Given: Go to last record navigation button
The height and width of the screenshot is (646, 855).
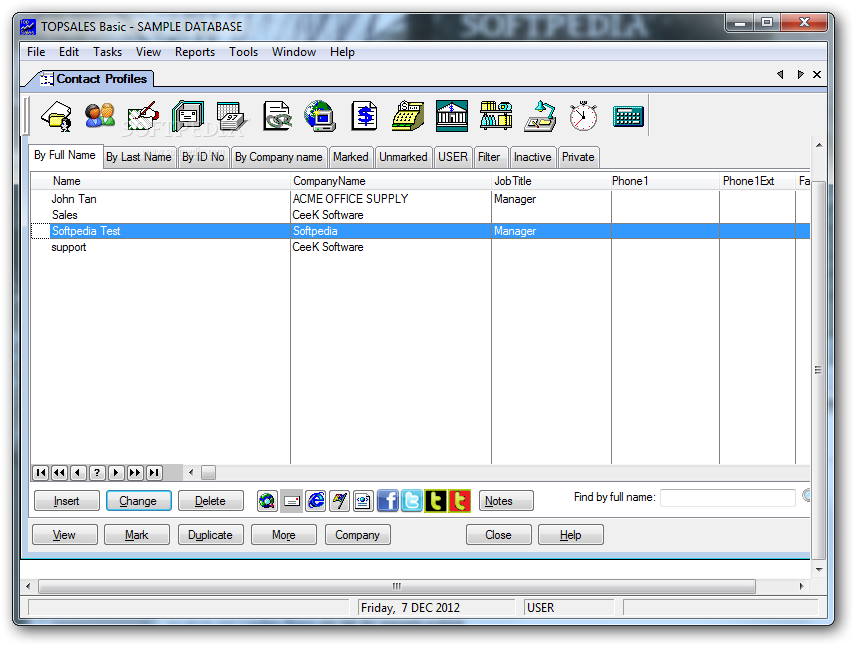Looking at the screenshot, I should click(154, 473).
